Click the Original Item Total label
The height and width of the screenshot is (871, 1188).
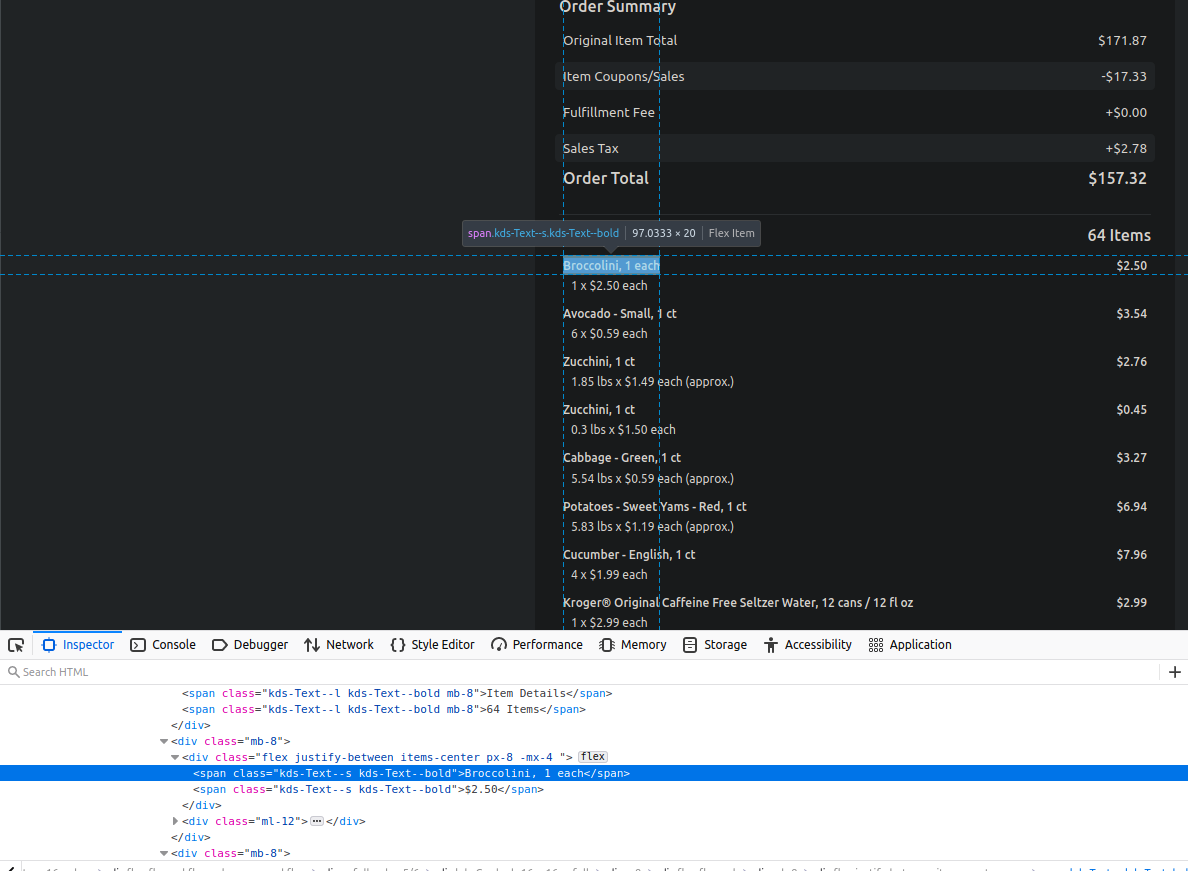click(x=620, y=41)
